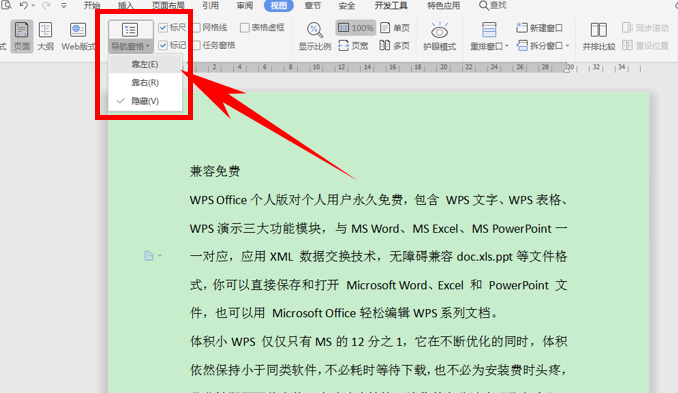Click the search (查找) magnifier icon
The image size is (678, 393).
point(484,5)
